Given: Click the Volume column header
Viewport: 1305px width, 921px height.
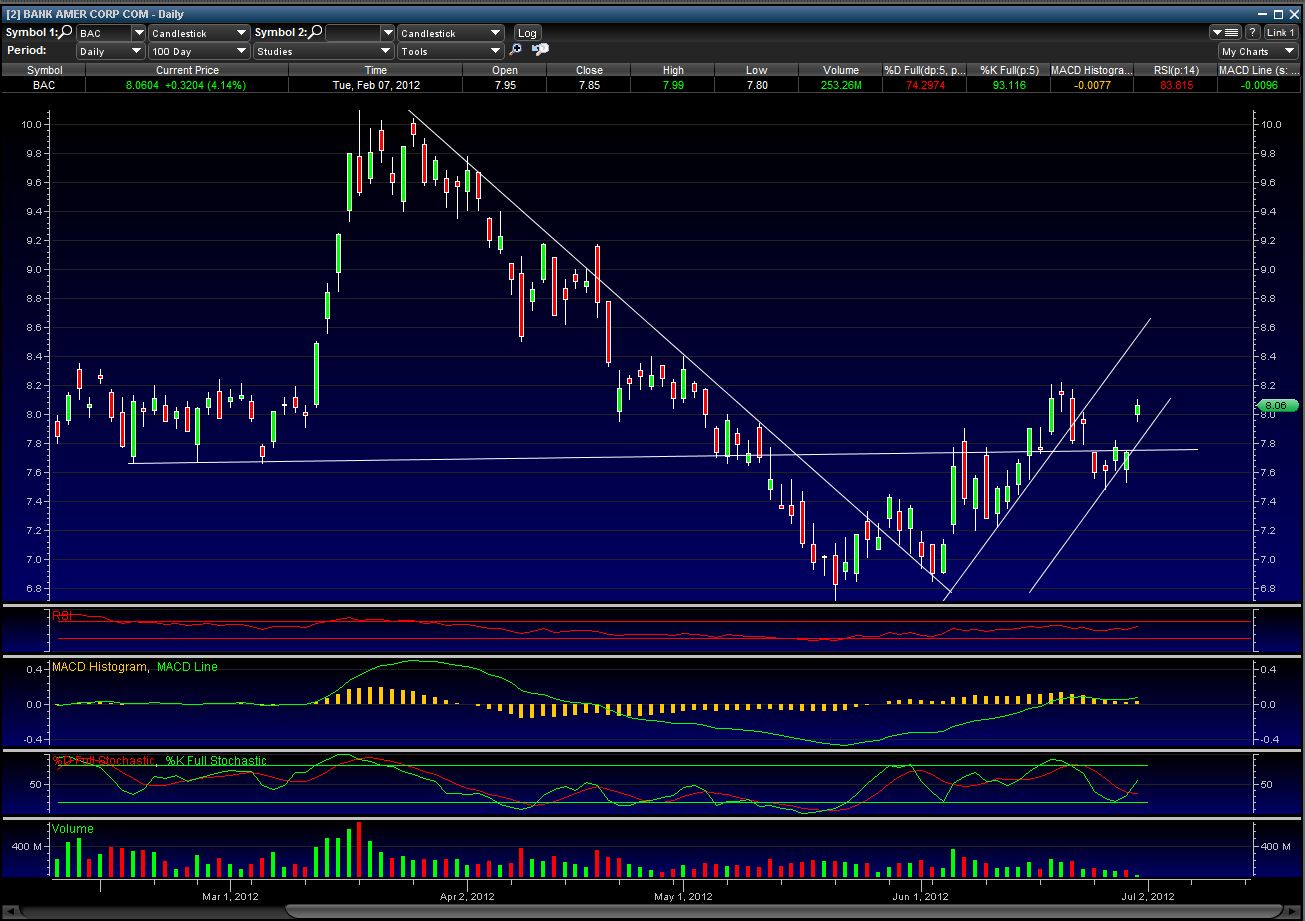Looking at the screenshot, I should [841, 70].
